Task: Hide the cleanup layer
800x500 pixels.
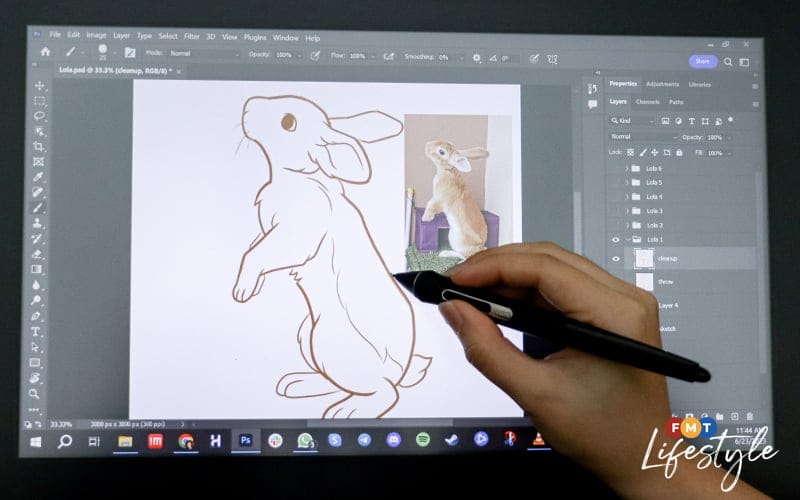Action: pos(615,258)
